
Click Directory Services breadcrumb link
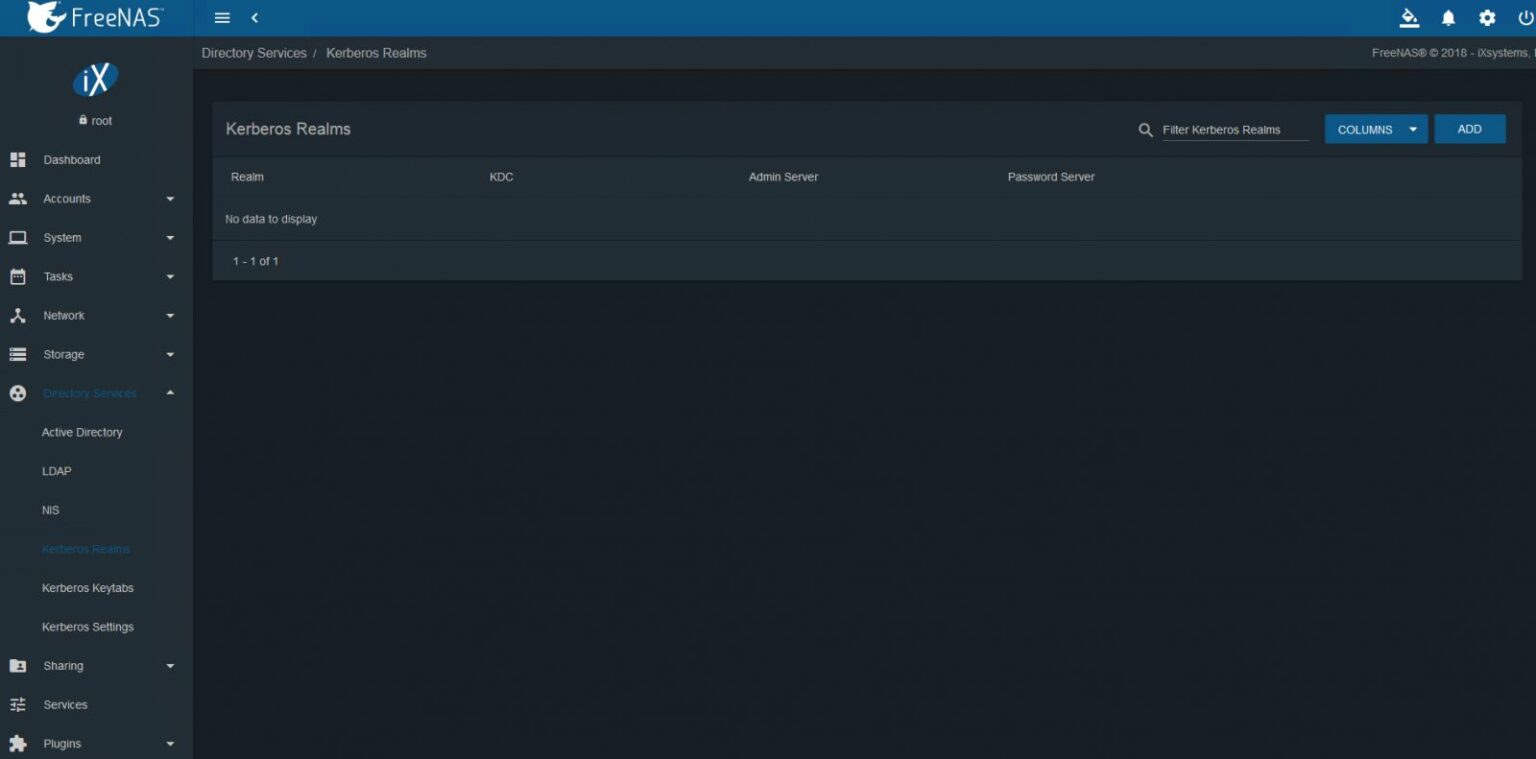coord(254,53)
